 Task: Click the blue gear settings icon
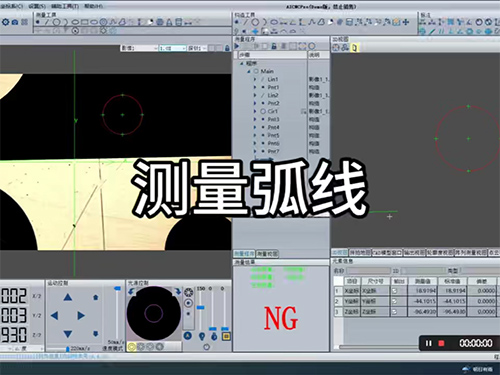pyautogui.click(x=6, y=22)
